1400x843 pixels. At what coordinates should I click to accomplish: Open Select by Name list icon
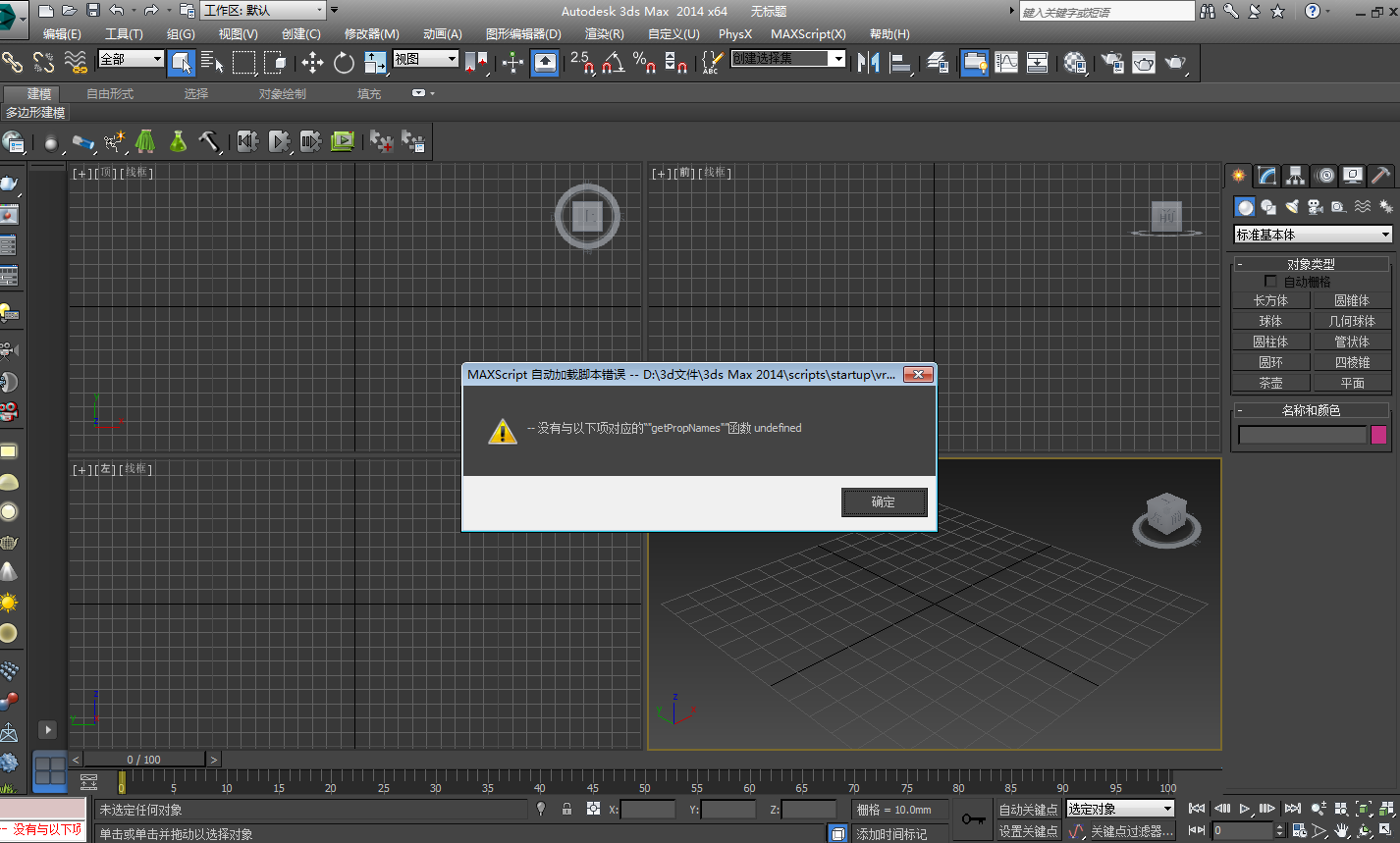(x=212, y=63)
